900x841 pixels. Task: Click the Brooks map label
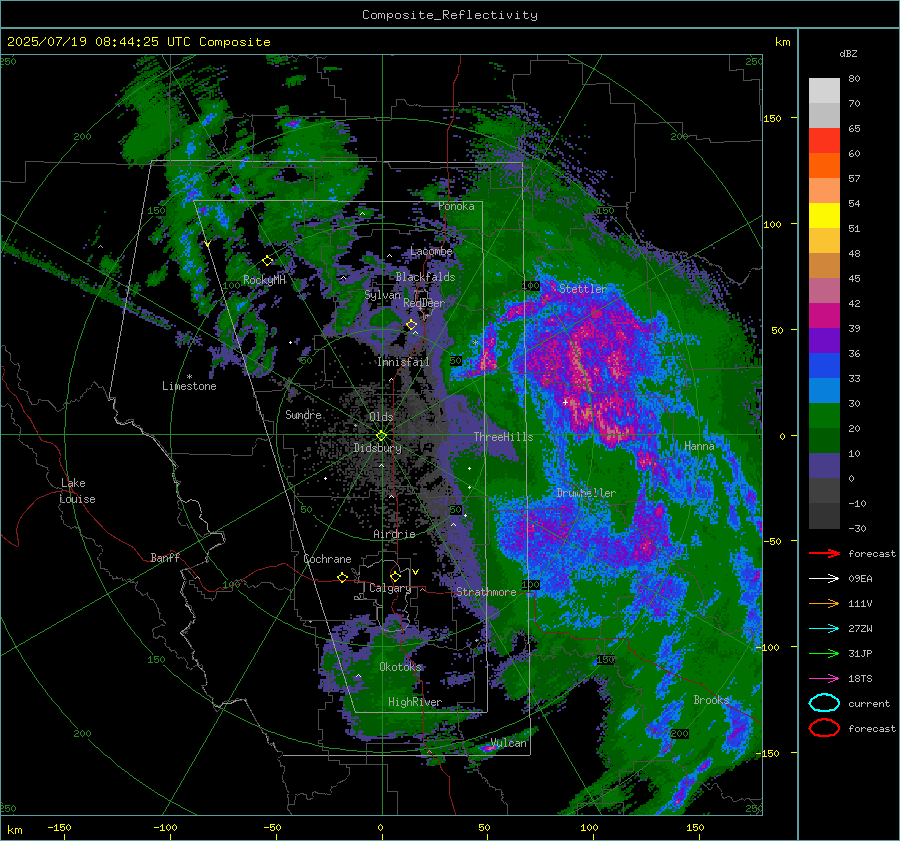tap(711, 700)
